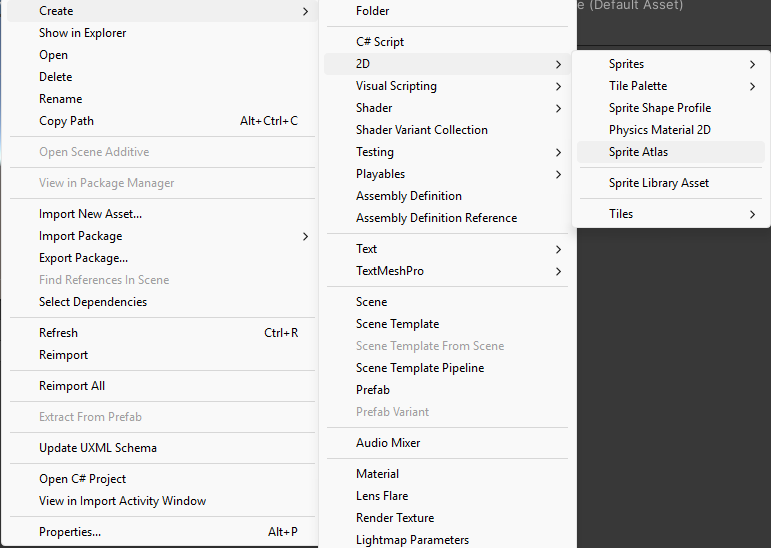Viewport: 771px width, 548px height.
Task: Create a Lens Flare asset
Action: tap(447, 496)
